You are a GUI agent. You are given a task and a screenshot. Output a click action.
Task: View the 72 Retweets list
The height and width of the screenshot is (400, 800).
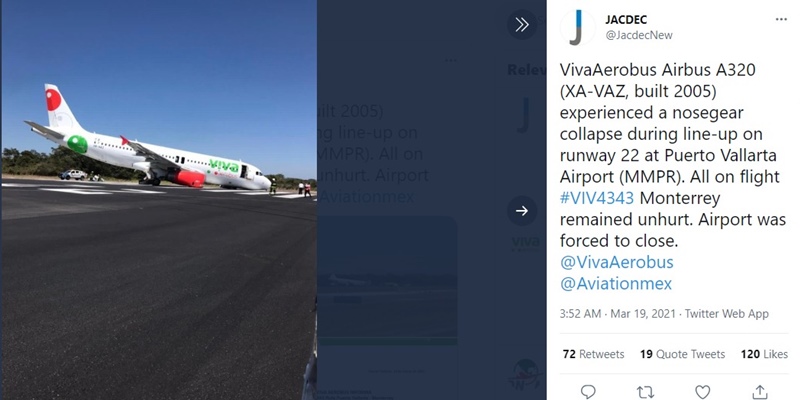point(593,354)
